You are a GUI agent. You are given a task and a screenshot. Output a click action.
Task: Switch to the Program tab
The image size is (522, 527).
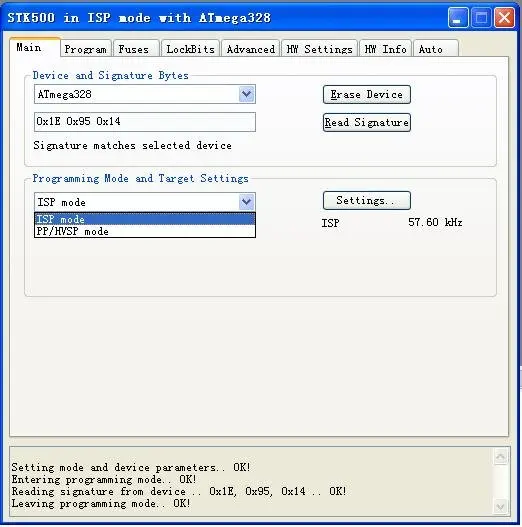pyautogui.click(x=86, y=49)
